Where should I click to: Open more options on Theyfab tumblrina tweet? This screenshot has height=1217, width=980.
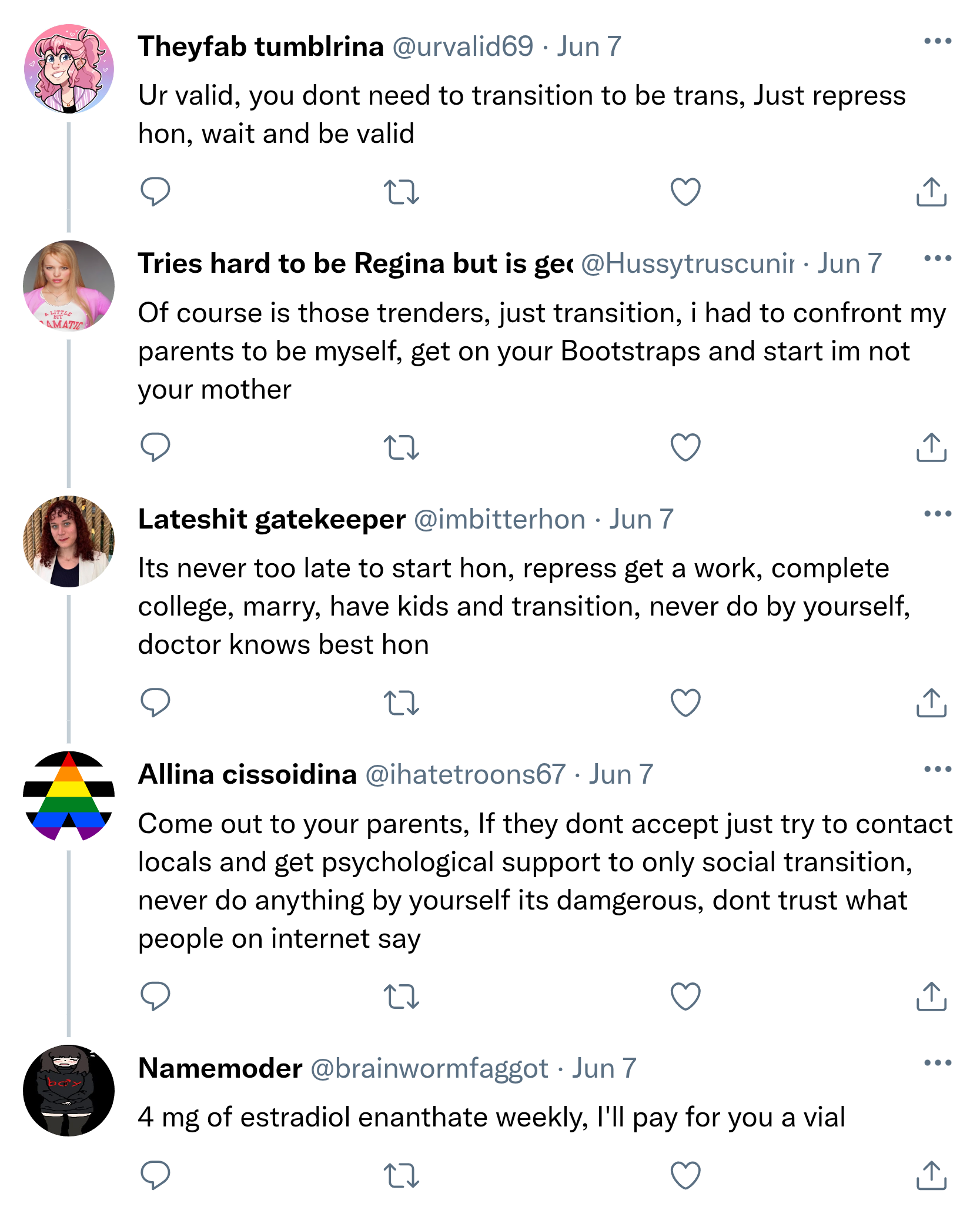(937, 41)
